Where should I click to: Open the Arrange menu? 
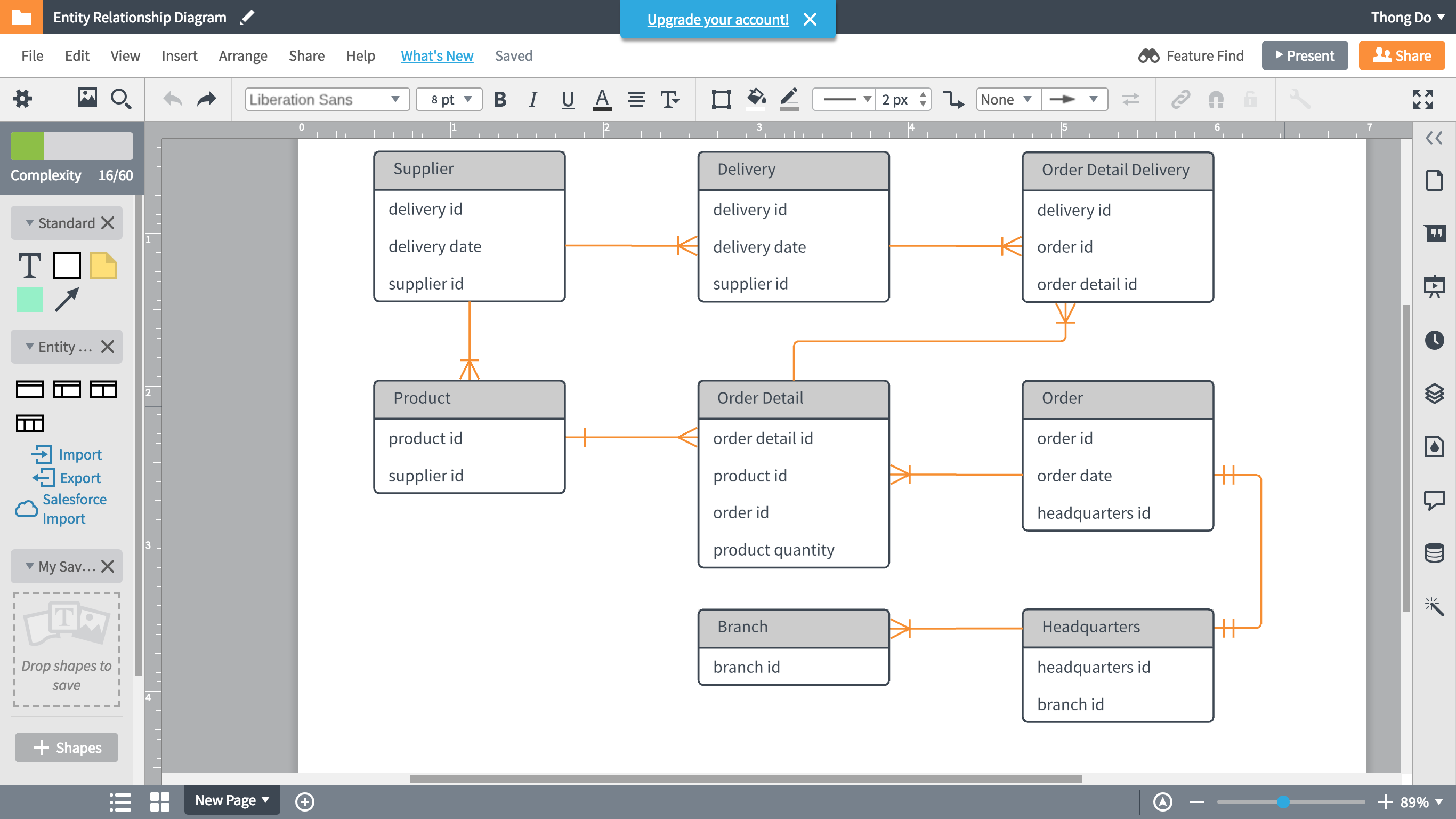point(243,55)
